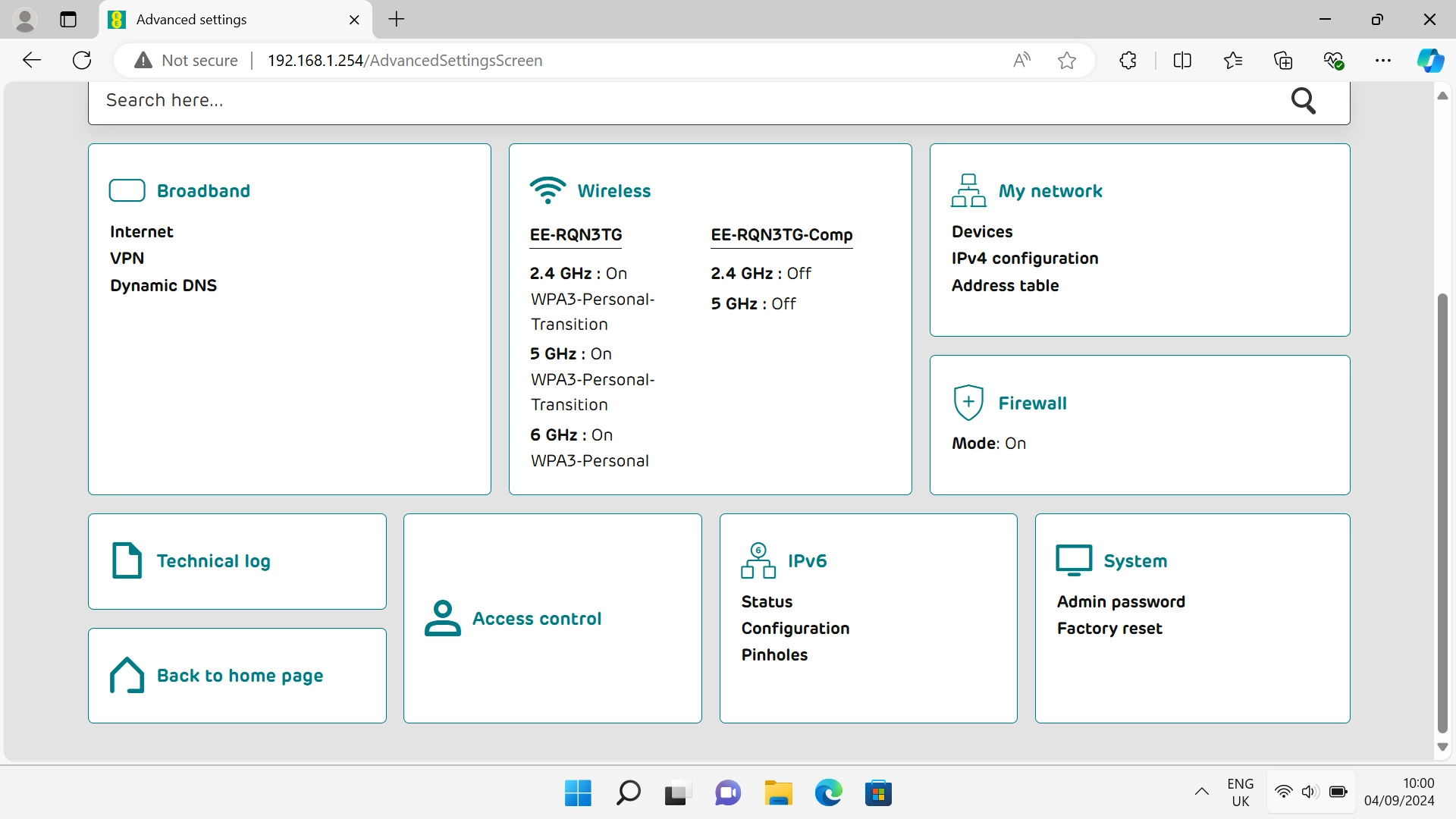Image resolution: width=1456 pixels, height=819 pixels.
Task: Click the My network icon
Action: pos(969,190)
